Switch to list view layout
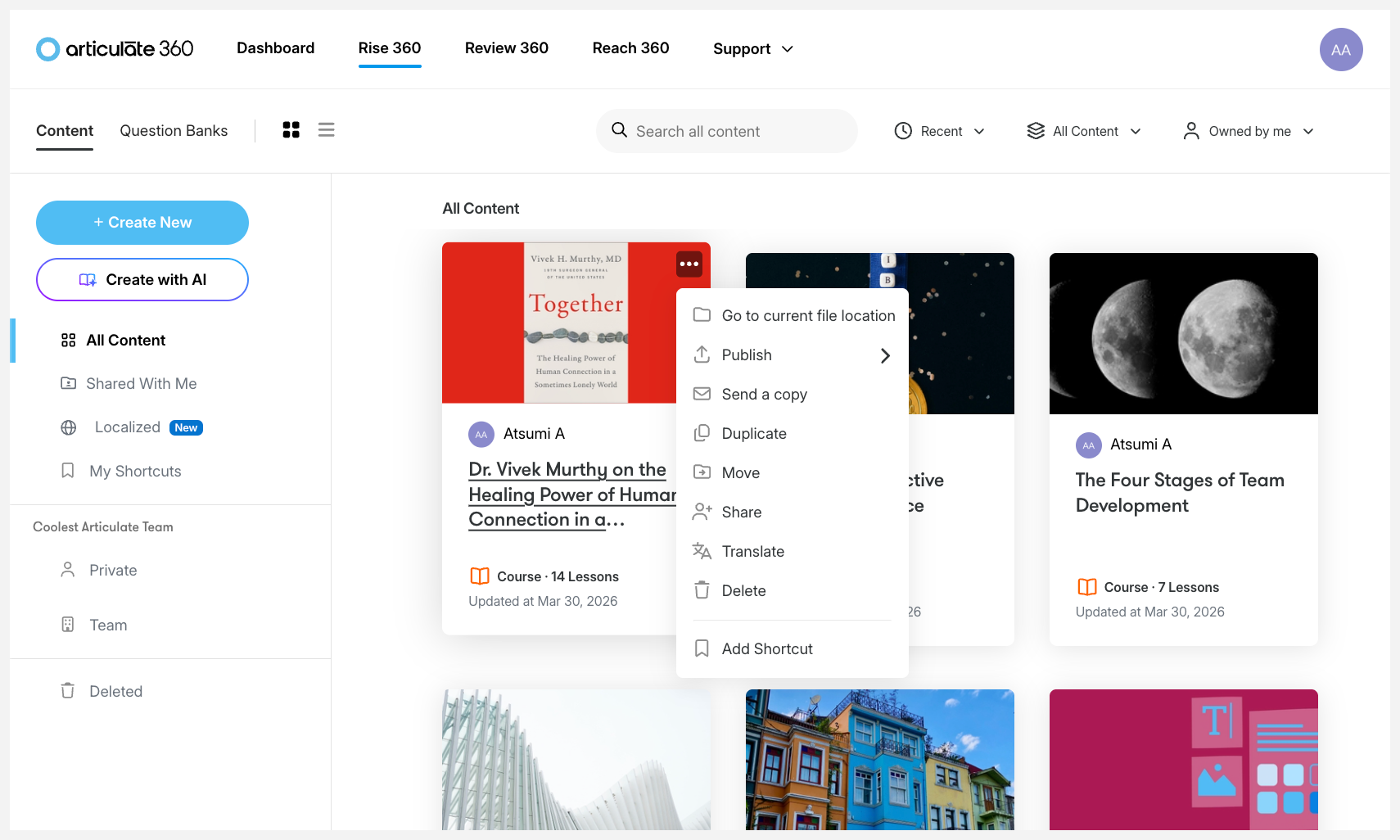The width and height of the screenshot is (1400, 840). (326, 130)
